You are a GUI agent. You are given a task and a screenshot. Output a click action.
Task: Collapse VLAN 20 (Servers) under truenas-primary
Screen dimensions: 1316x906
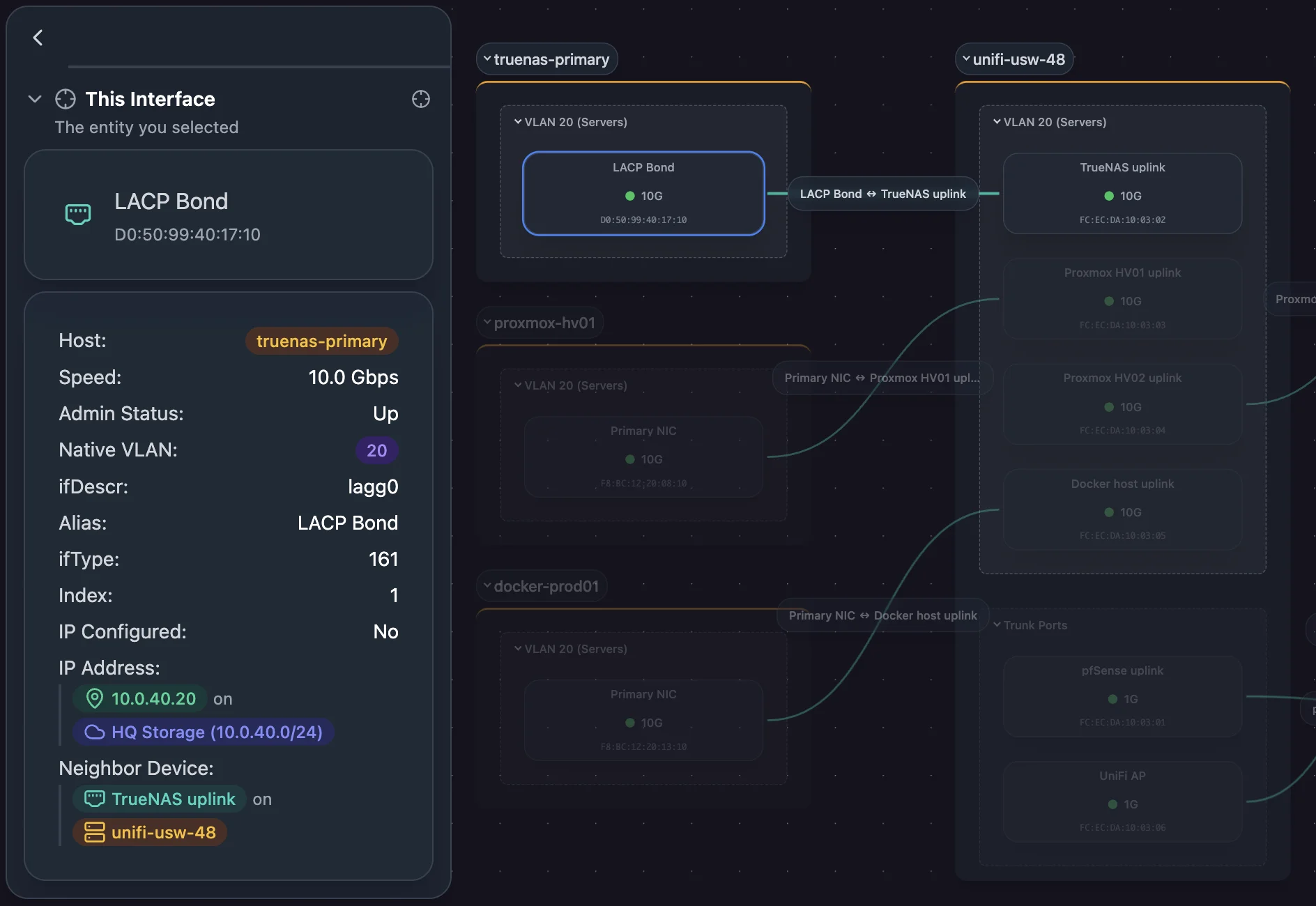pyautogui.click(x=518, y=122)
